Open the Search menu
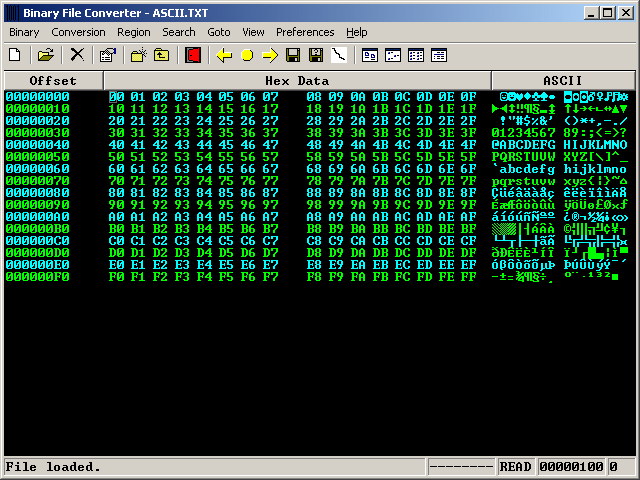Screen dimensions: 640x480 (179, 32)
